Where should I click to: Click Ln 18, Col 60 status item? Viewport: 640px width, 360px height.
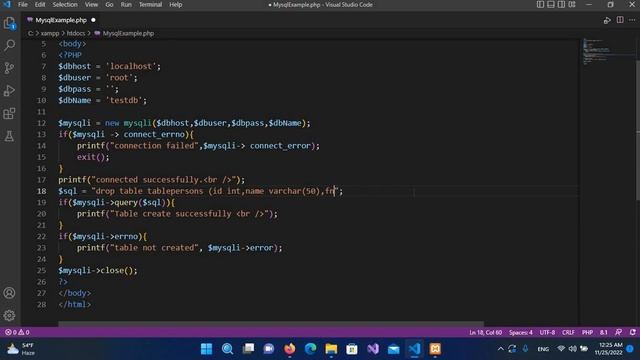485,332
